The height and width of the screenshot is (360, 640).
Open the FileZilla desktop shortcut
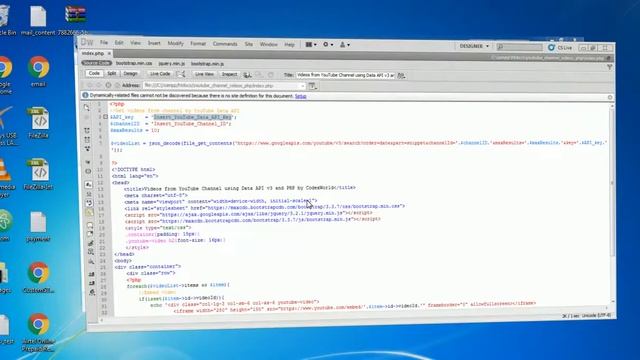pos(38,123)
